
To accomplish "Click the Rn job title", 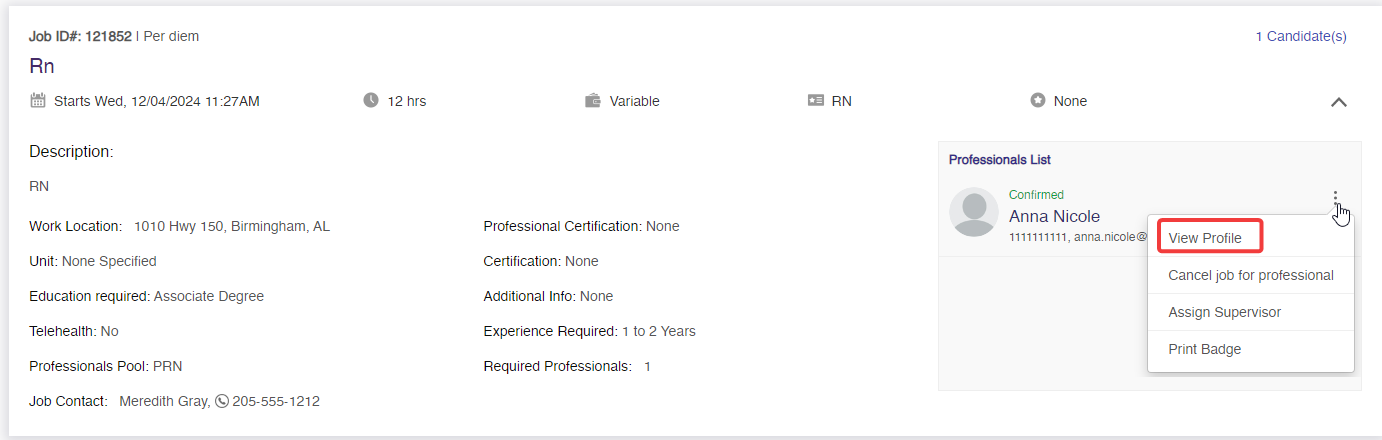I will coord(42,67).
